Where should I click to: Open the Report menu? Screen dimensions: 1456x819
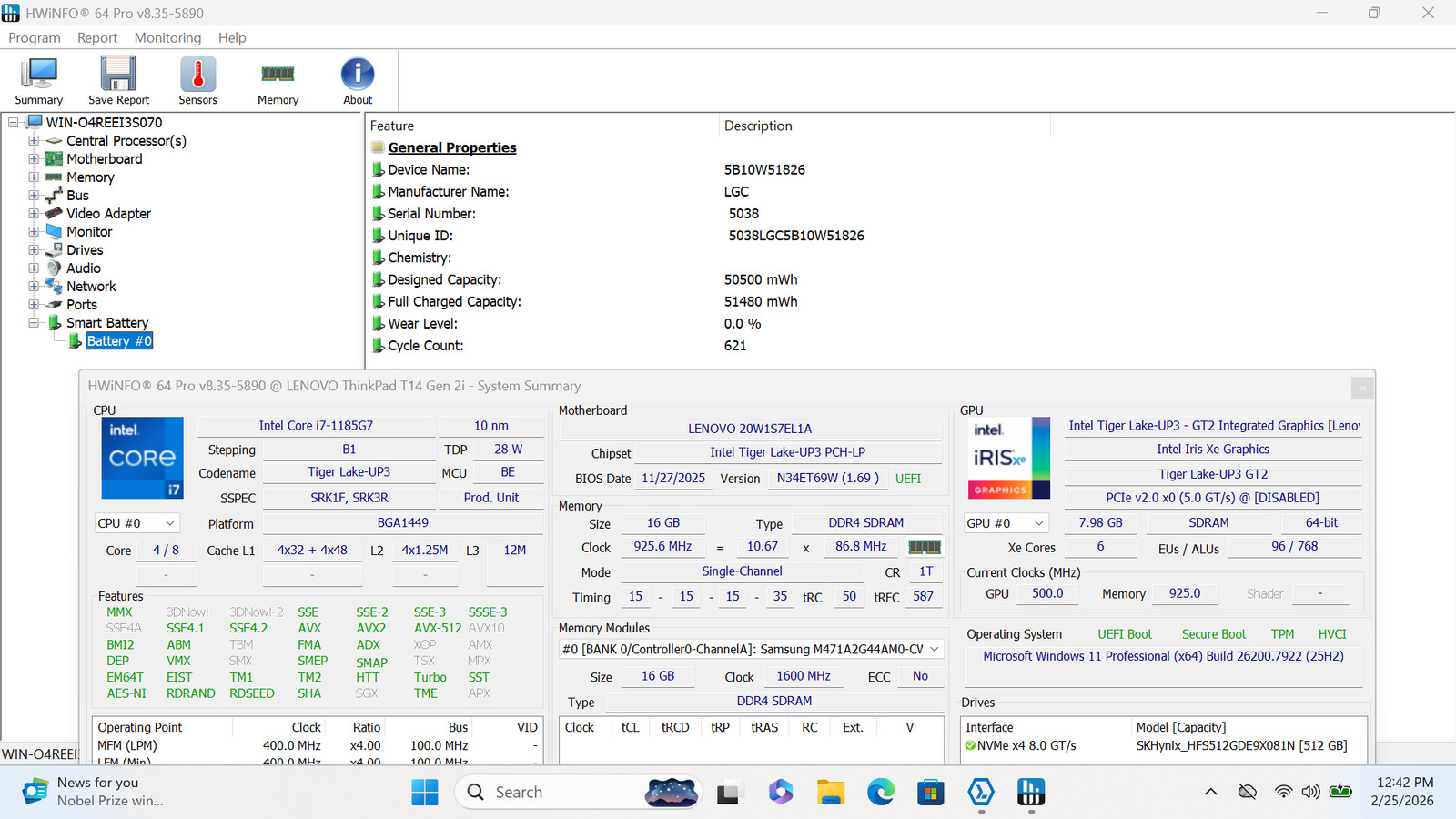[x=97, y=37]
